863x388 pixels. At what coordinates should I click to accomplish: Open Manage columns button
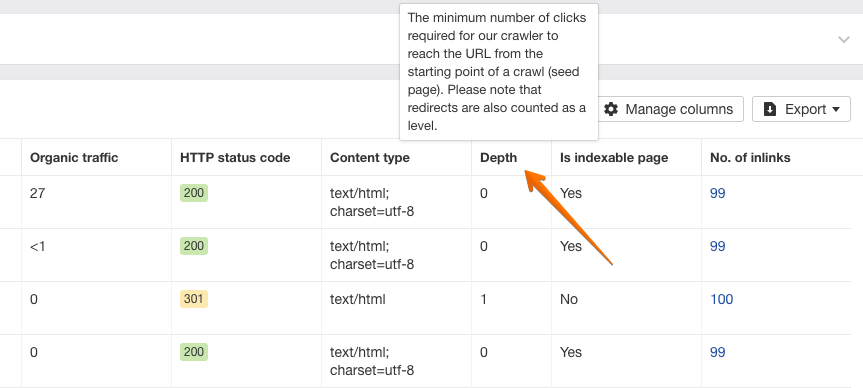tap(670, 109)
